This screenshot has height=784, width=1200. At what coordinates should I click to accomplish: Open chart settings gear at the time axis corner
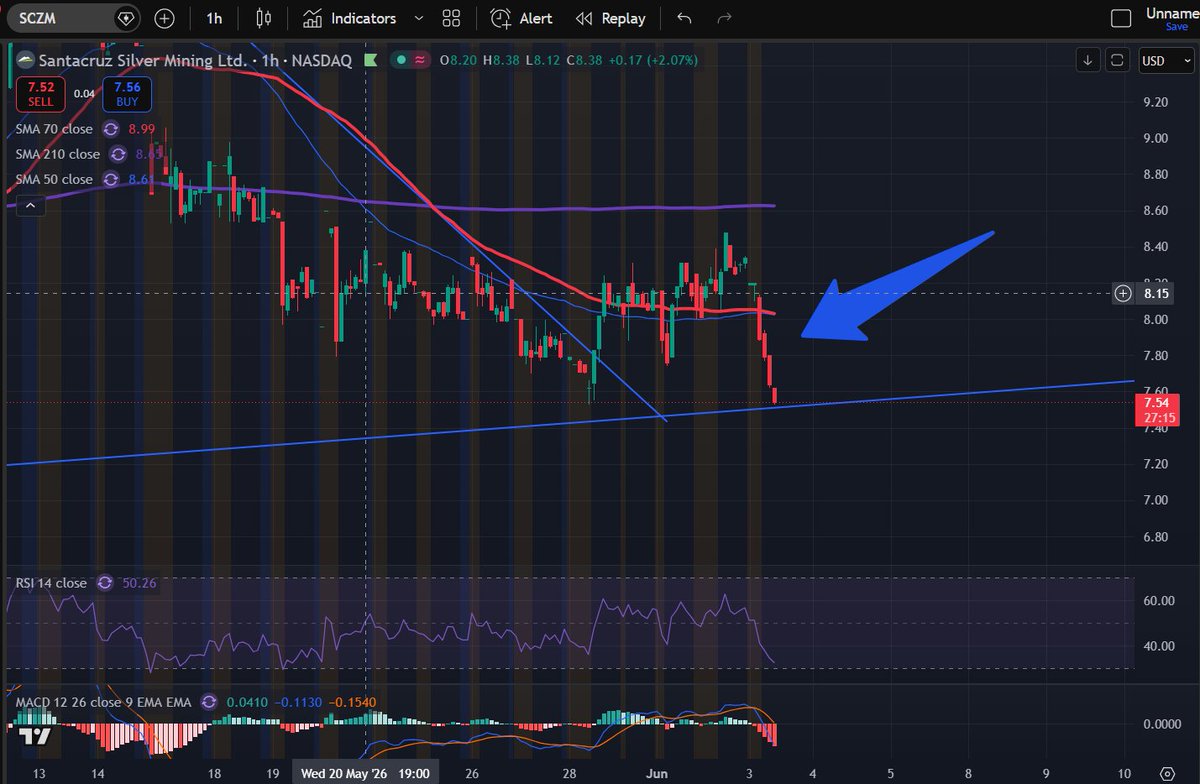tap(1165, 773)
